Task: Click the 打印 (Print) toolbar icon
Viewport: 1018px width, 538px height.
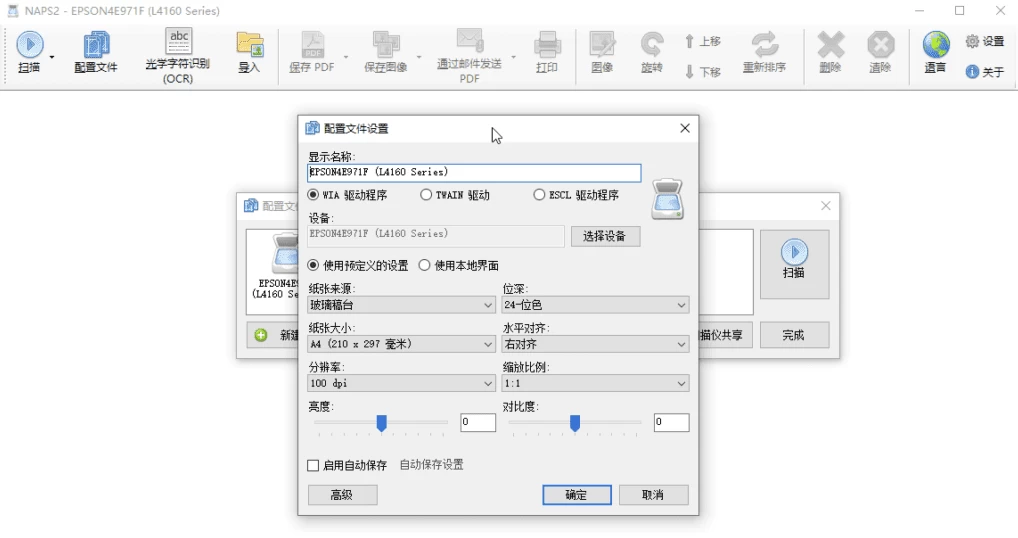Action: (x=547, y=45)
